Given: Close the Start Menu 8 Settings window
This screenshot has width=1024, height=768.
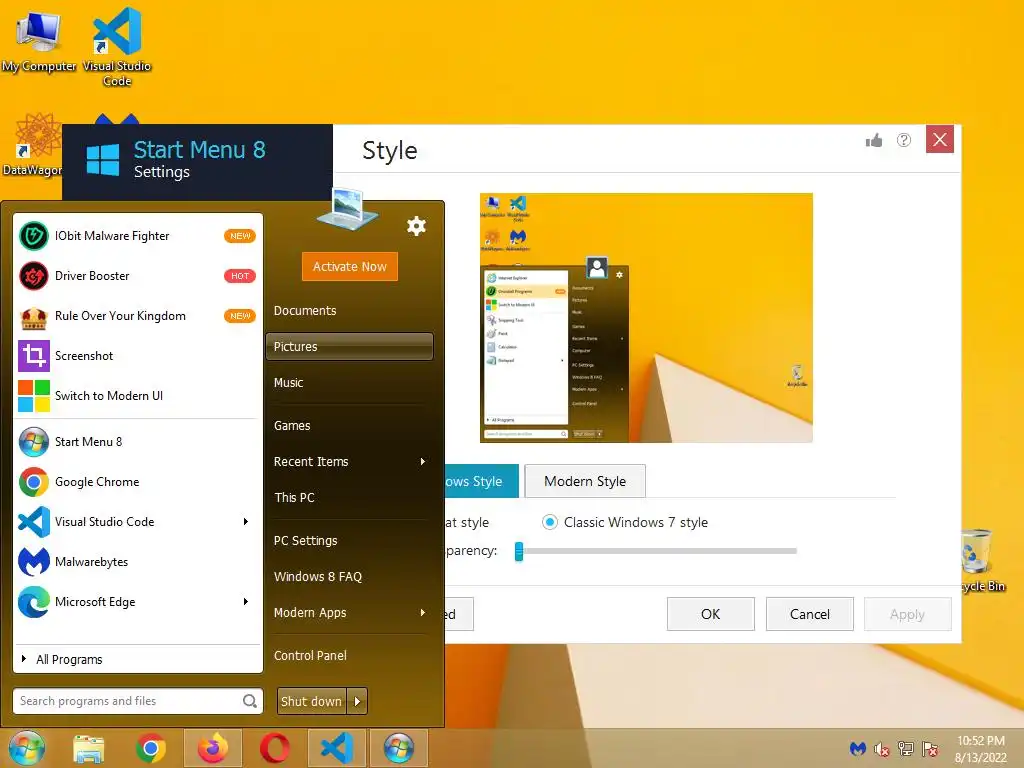Looking at the screenshot, I should 940,140.
